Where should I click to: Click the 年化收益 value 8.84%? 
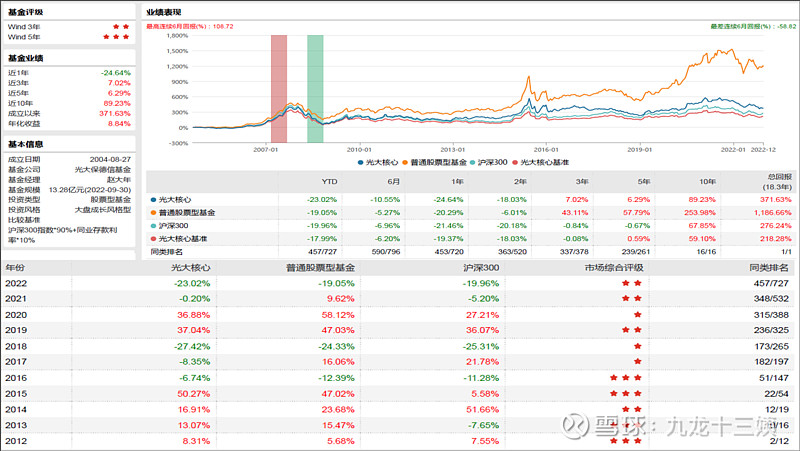(119, 123)
